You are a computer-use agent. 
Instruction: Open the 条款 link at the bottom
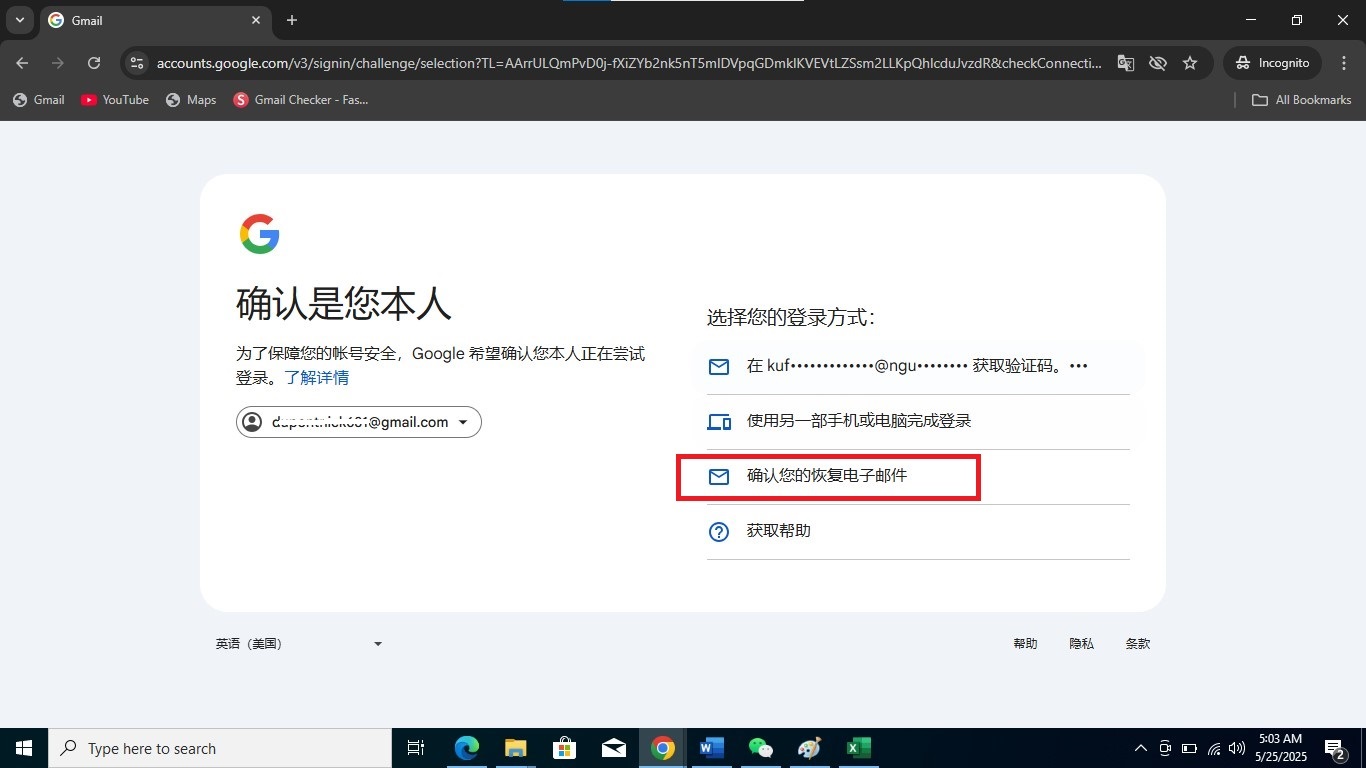(x=1138, y=643)
